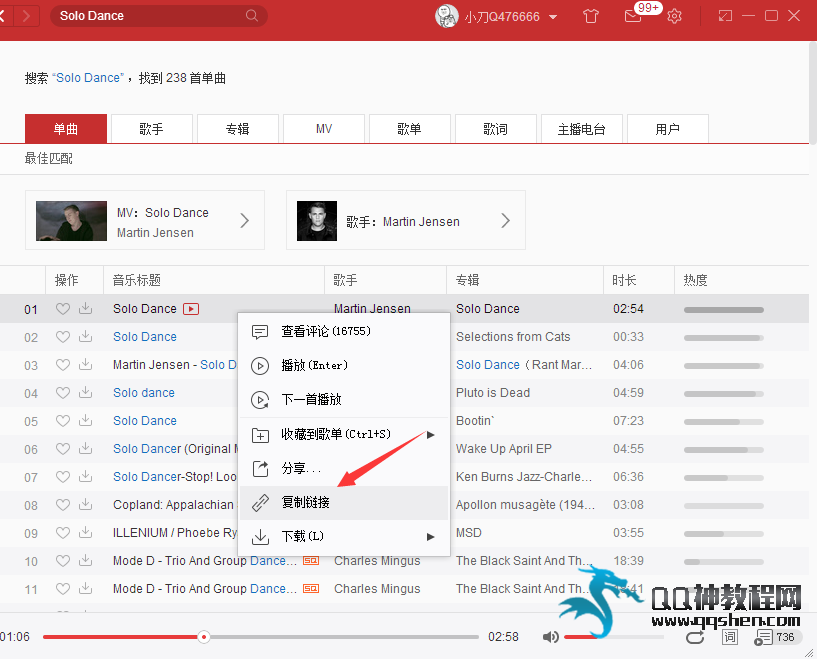Open the messages mail icon
The height and width of the screenshot is (659, 817).
633,16
